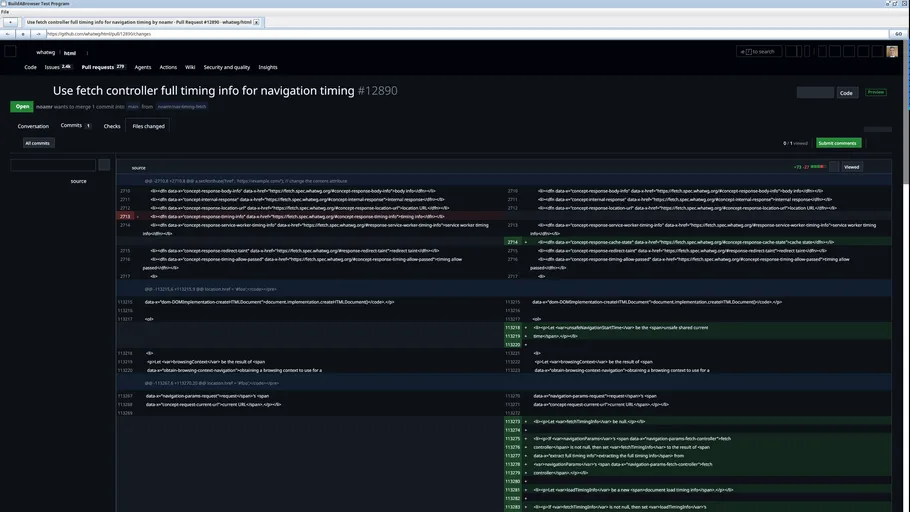This screenshot has height=512, width=910.
Task: Open the noamr/nav-timing-fetch branch link
Action: 182,107
